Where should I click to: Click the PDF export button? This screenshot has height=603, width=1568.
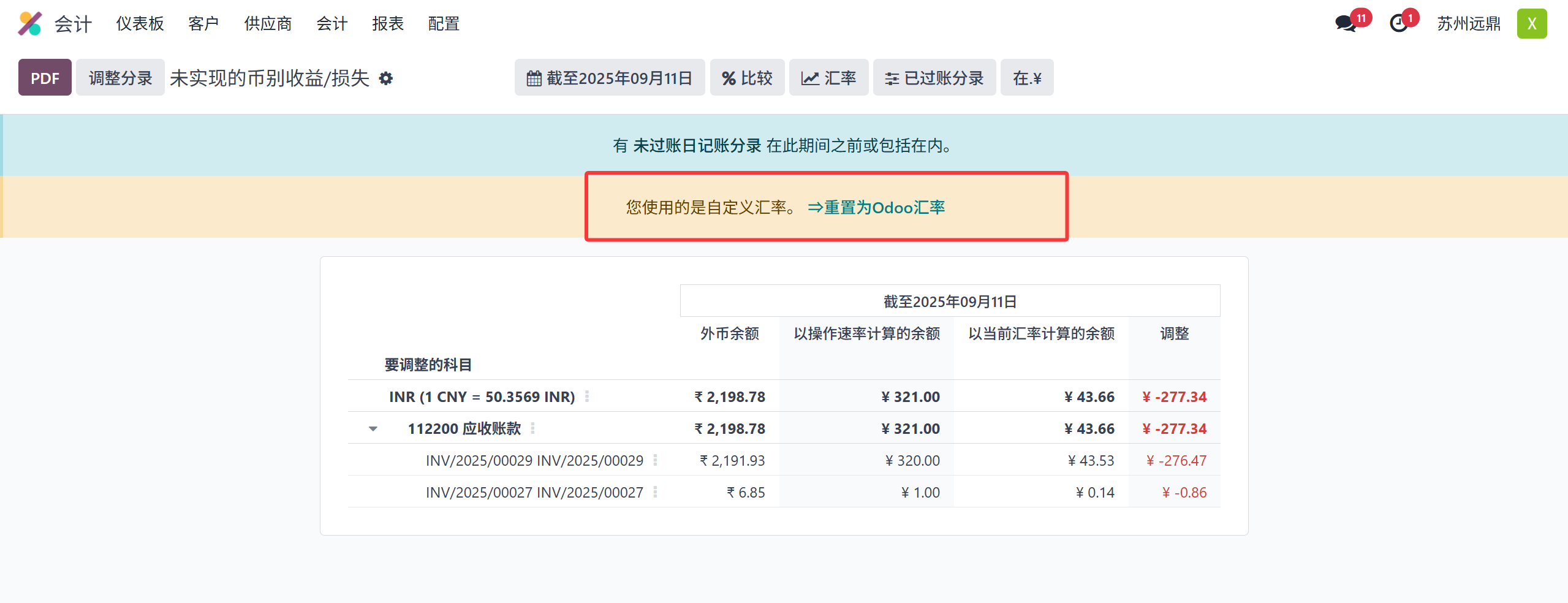(45, 78)
